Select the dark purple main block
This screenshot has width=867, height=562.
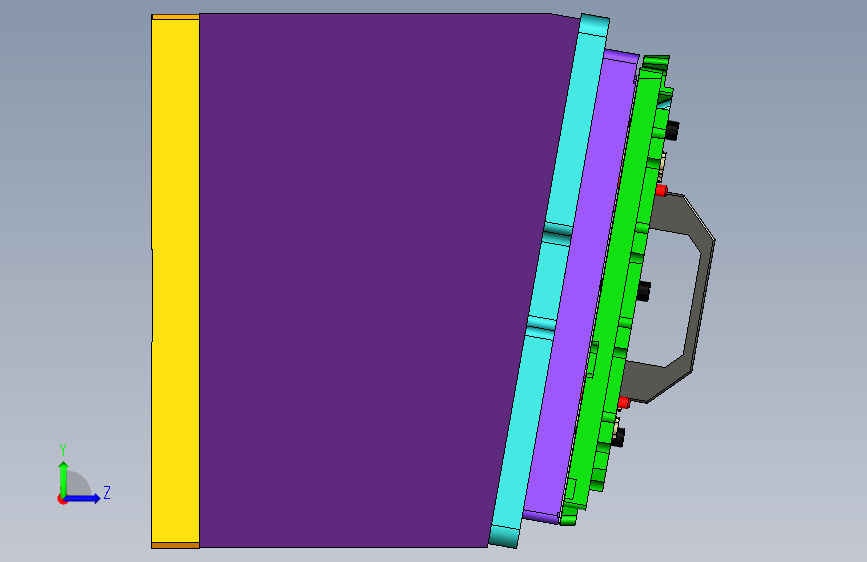[x=365, y=280]
